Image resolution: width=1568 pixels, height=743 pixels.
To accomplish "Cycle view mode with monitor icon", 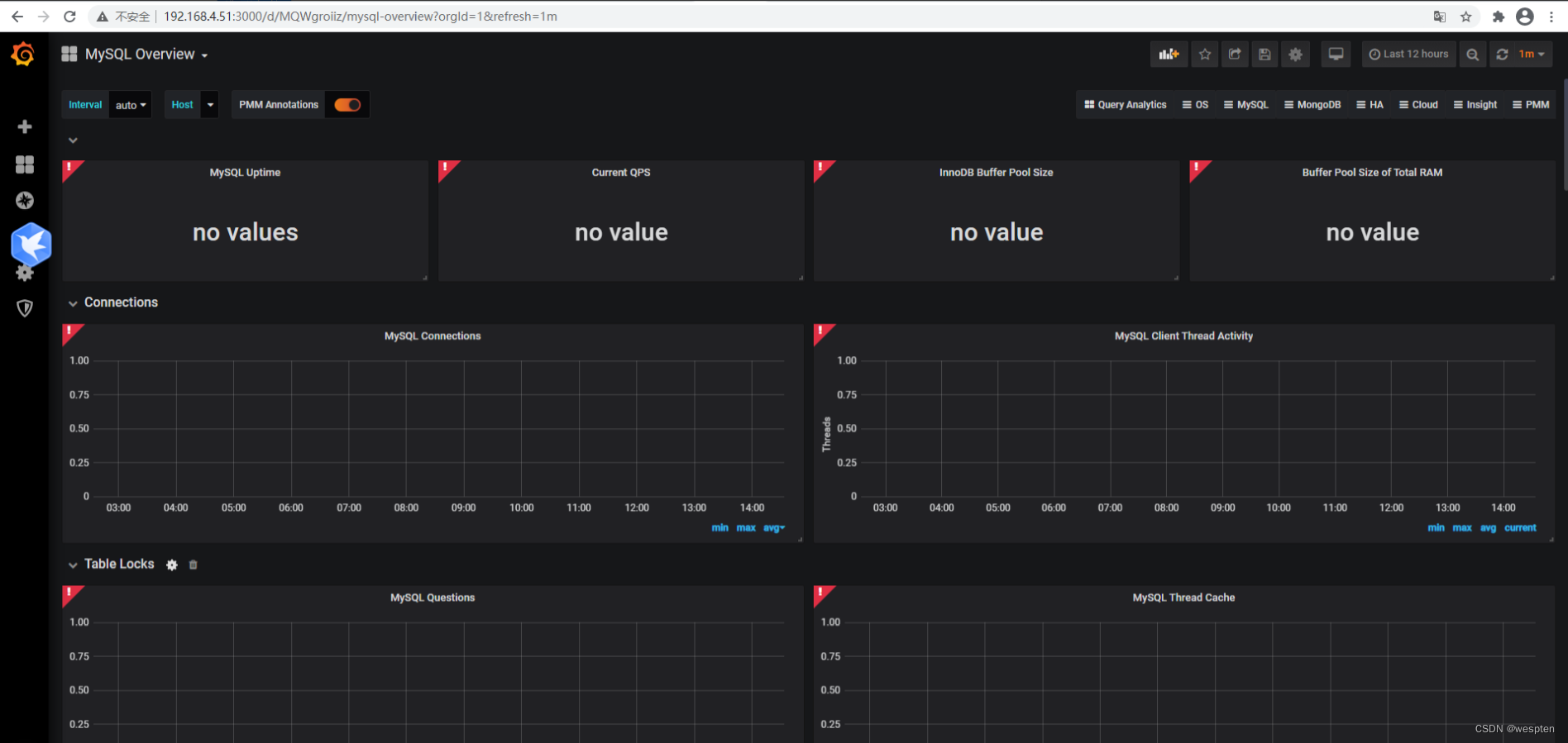I will click(x=1336, y=55).
